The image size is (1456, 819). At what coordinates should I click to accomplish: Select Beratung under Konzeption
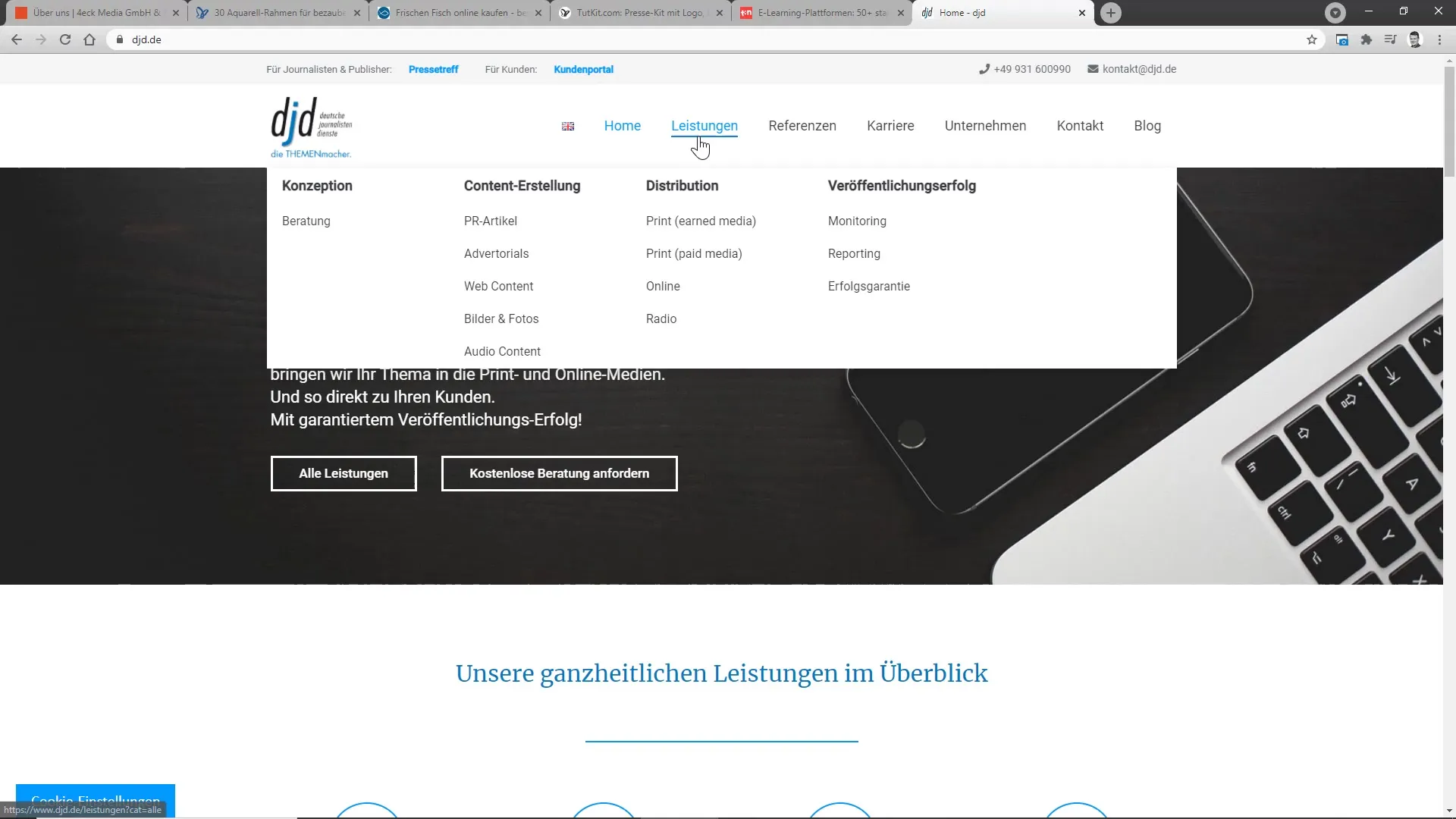coord(306,221)
